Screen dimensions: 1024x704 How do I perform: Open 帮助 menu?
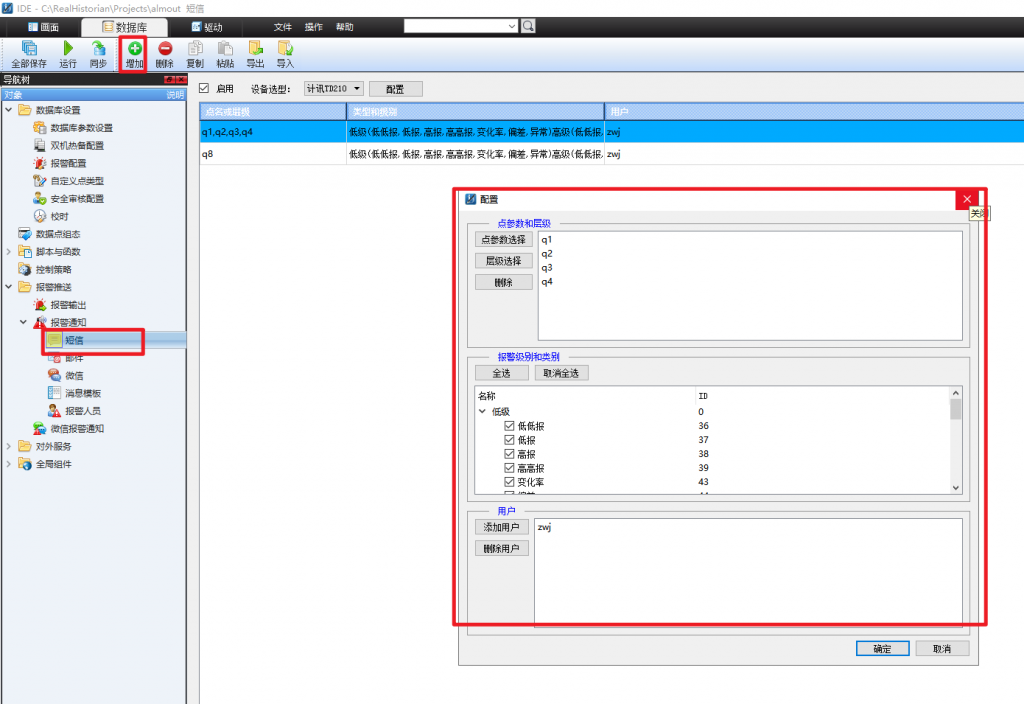(344, 27)
